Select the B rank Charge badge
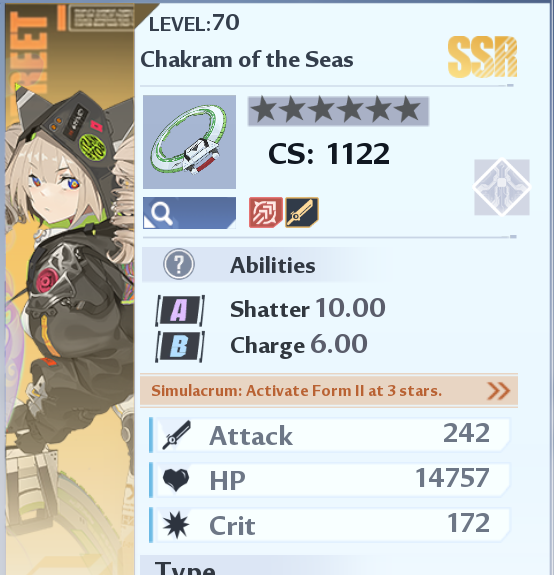 (180, 347)
